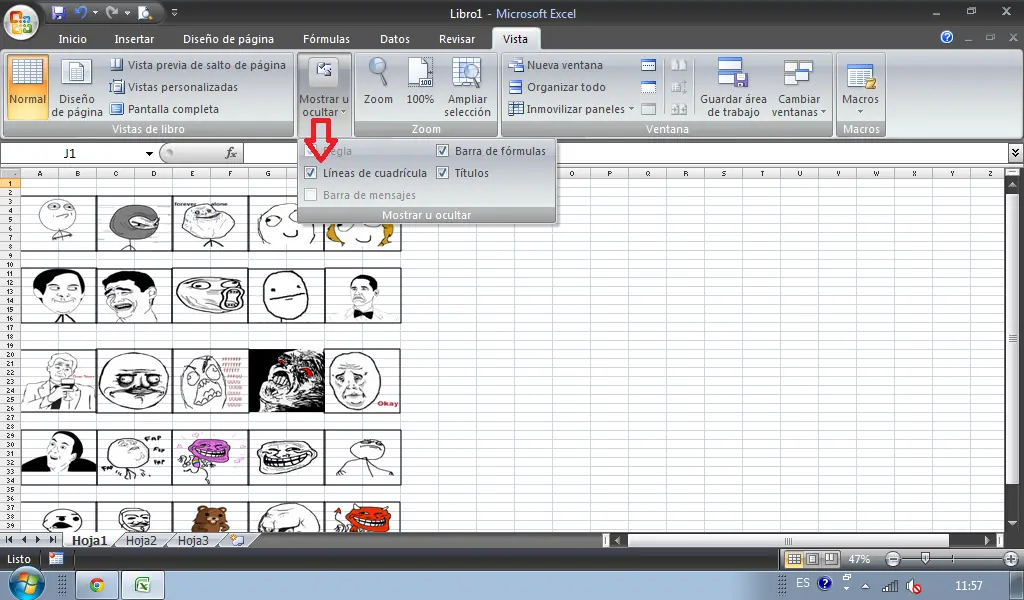Open Chrome from the taskbar
This screenshot has width=1024, height=600.
pyautogui.click(x=97, y=585)
